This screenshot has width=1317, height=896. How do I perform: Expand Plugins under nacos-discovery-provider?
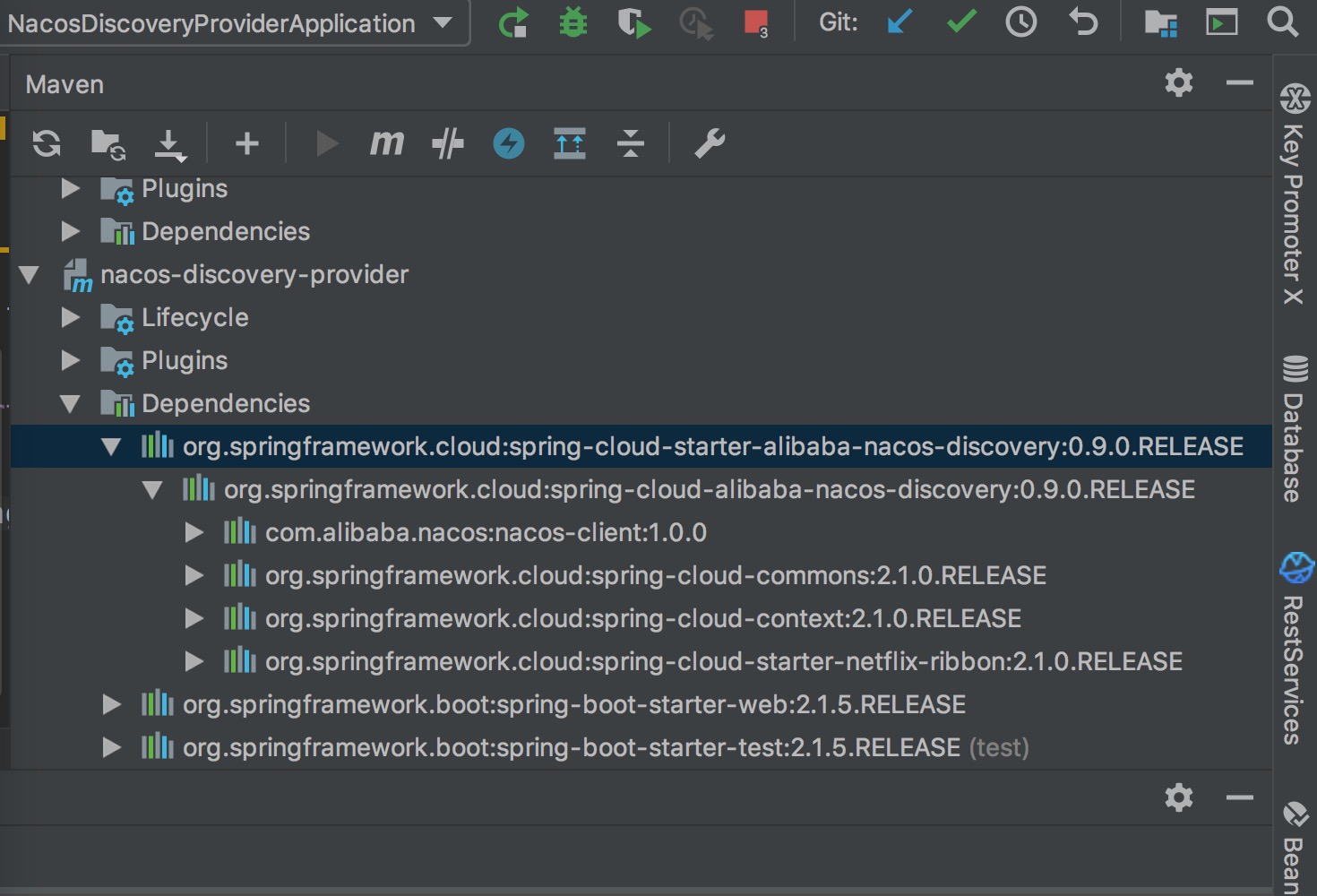tap(71, 360)
